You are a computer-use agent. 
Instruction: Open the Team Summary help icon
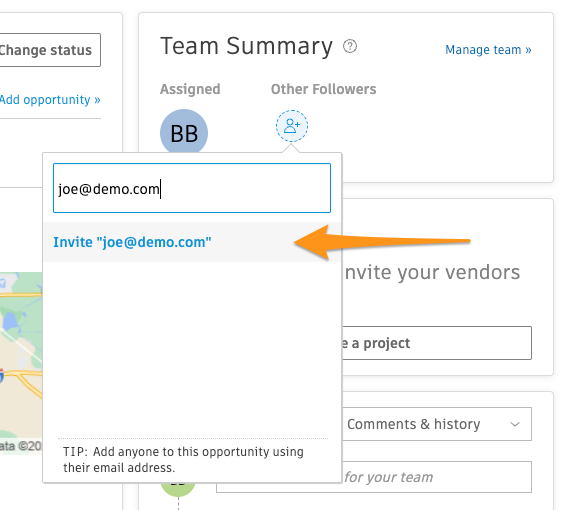tap(350, 46)
